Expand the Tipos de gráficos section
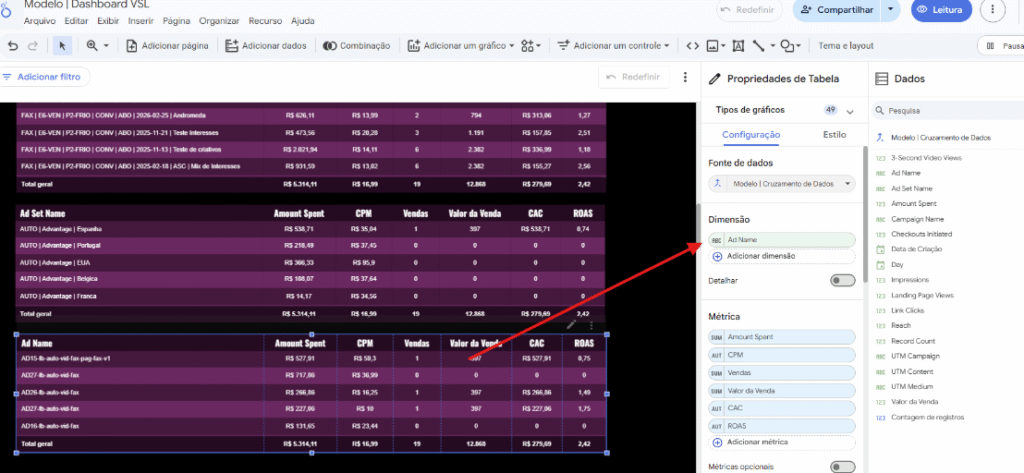 point(849,110)
